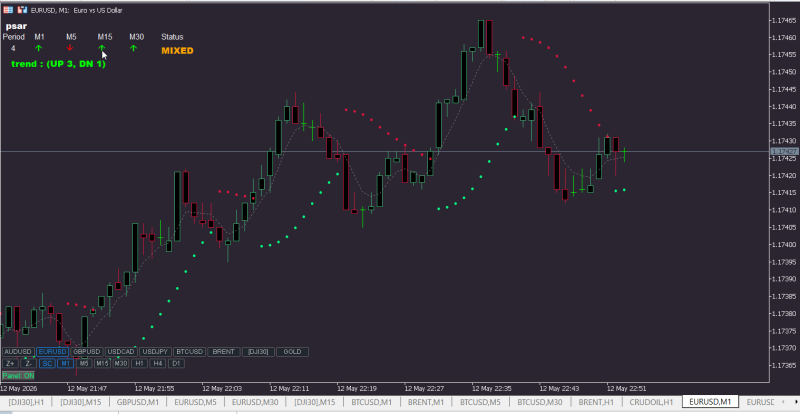This screenshot has width=800, height=414.
Task: Toggle the Panel: ON switch
Action: [x=18, y=376]
